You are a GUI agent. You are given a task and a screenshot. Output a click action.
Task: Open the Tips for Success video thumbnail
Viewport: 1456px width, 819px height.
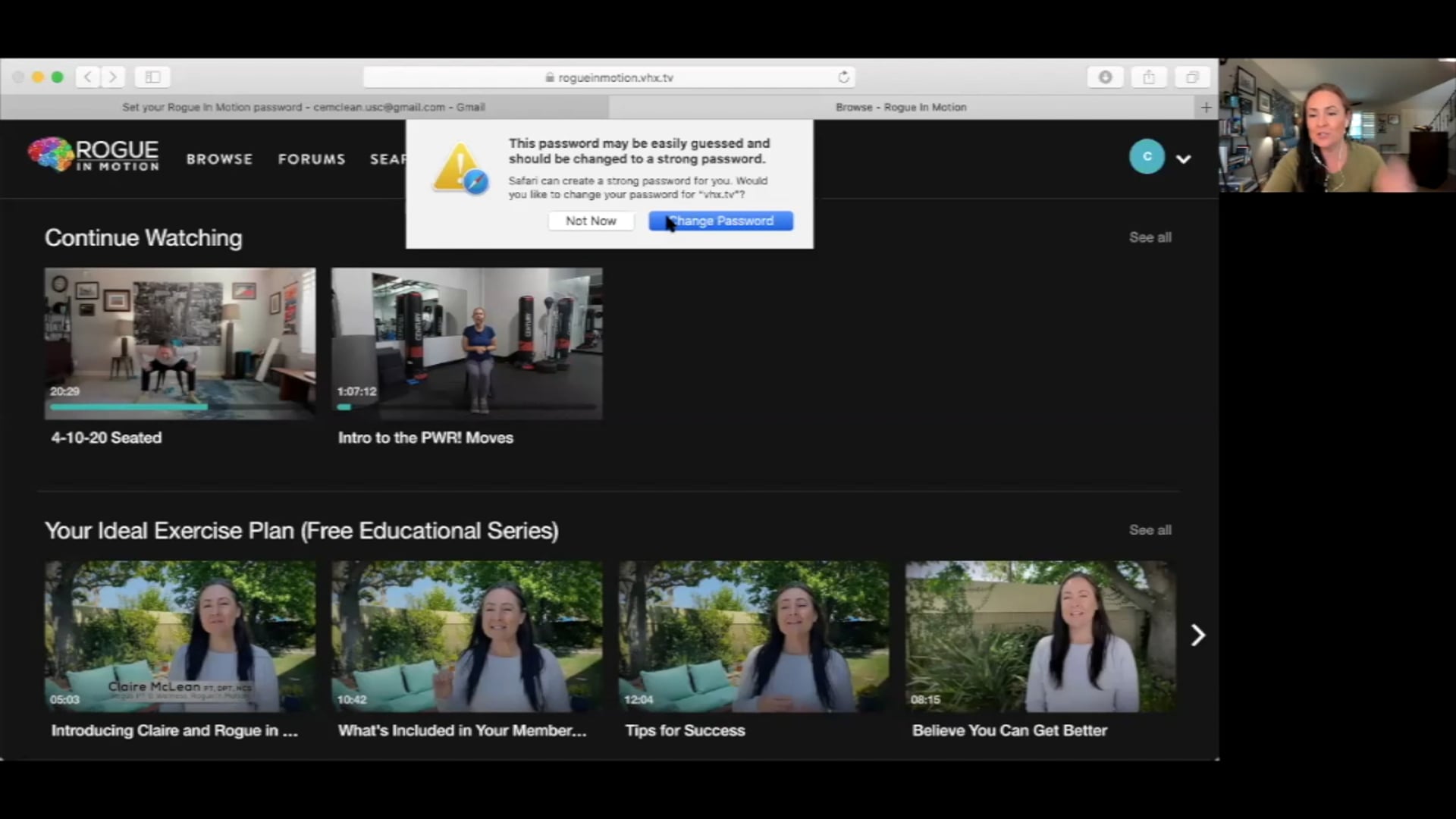coord(754,635)
